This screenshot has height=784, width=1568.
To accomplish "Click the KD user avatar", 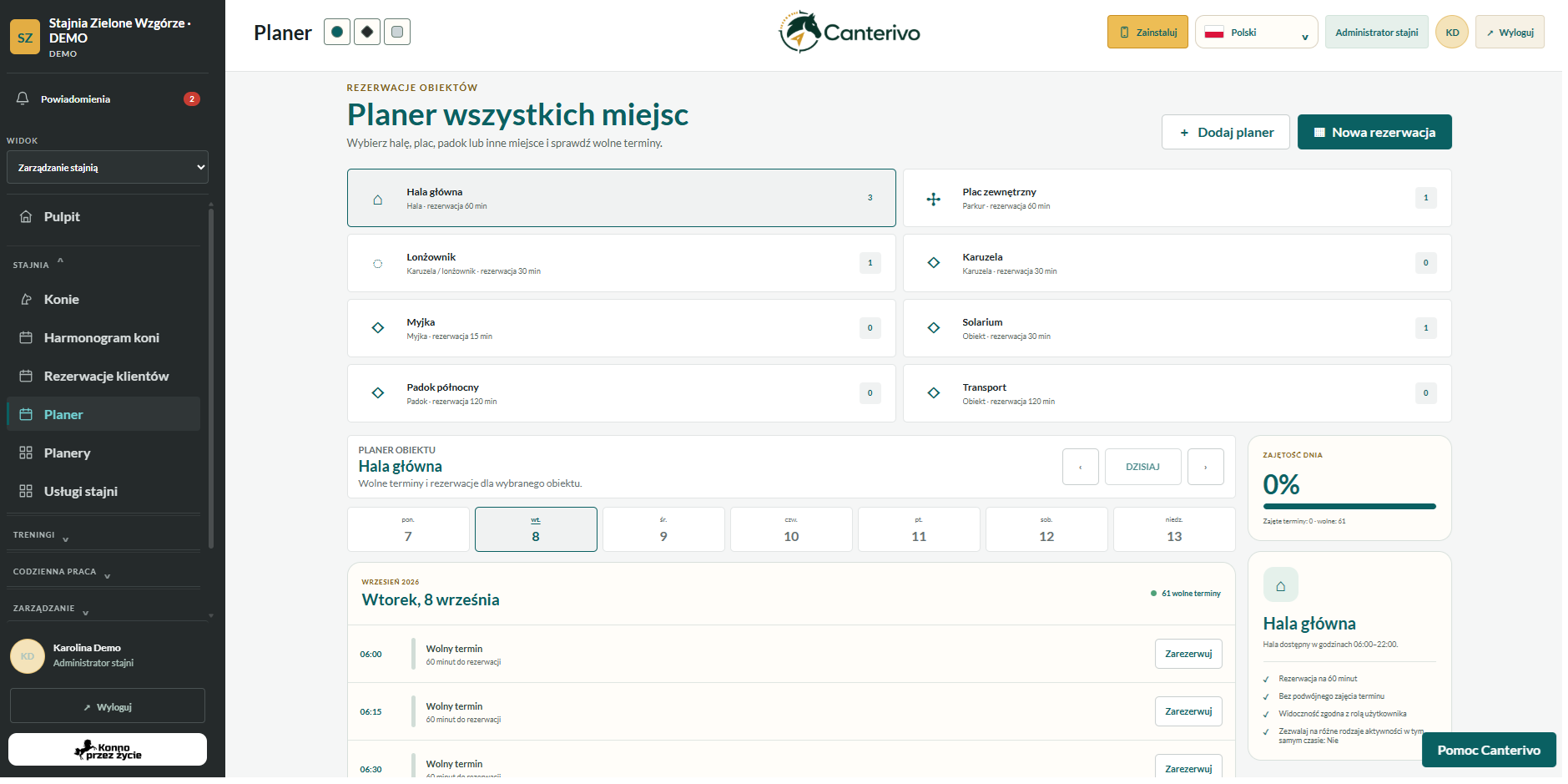I will pos(1452,32).
